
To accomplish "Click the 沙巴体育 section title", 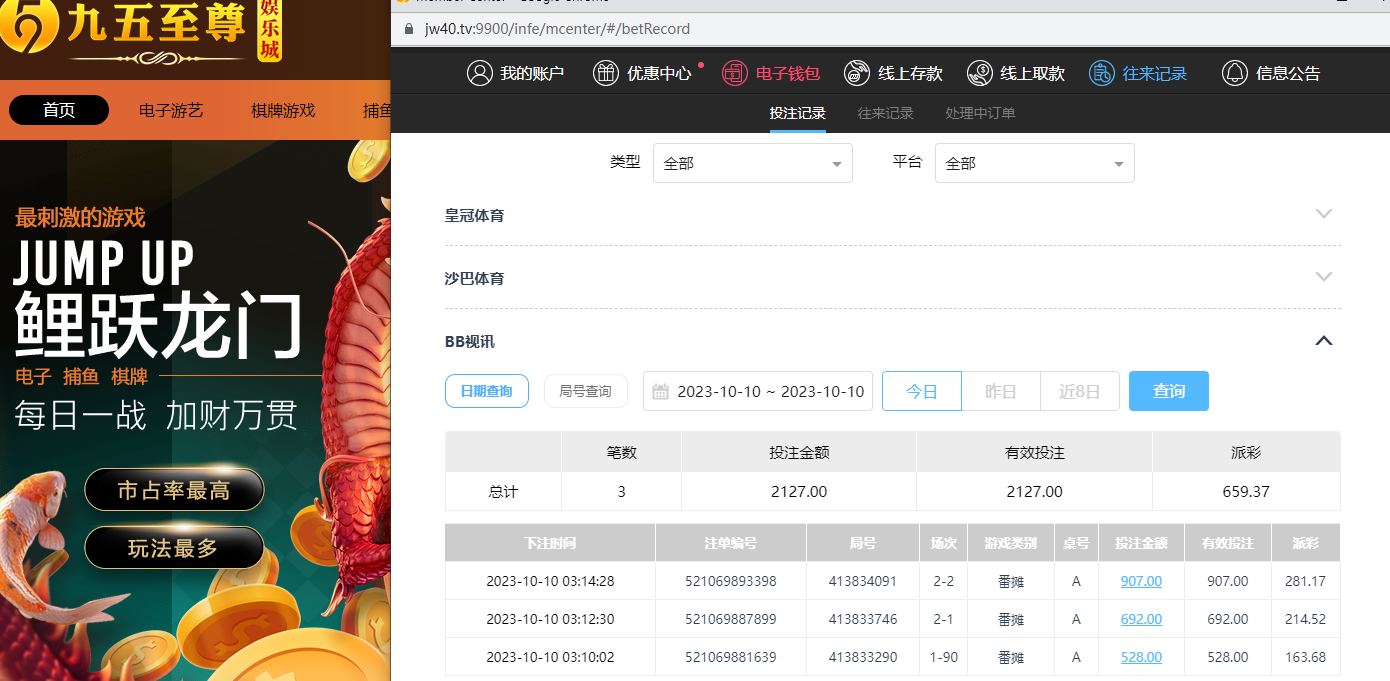I will (x=474, y=278).
